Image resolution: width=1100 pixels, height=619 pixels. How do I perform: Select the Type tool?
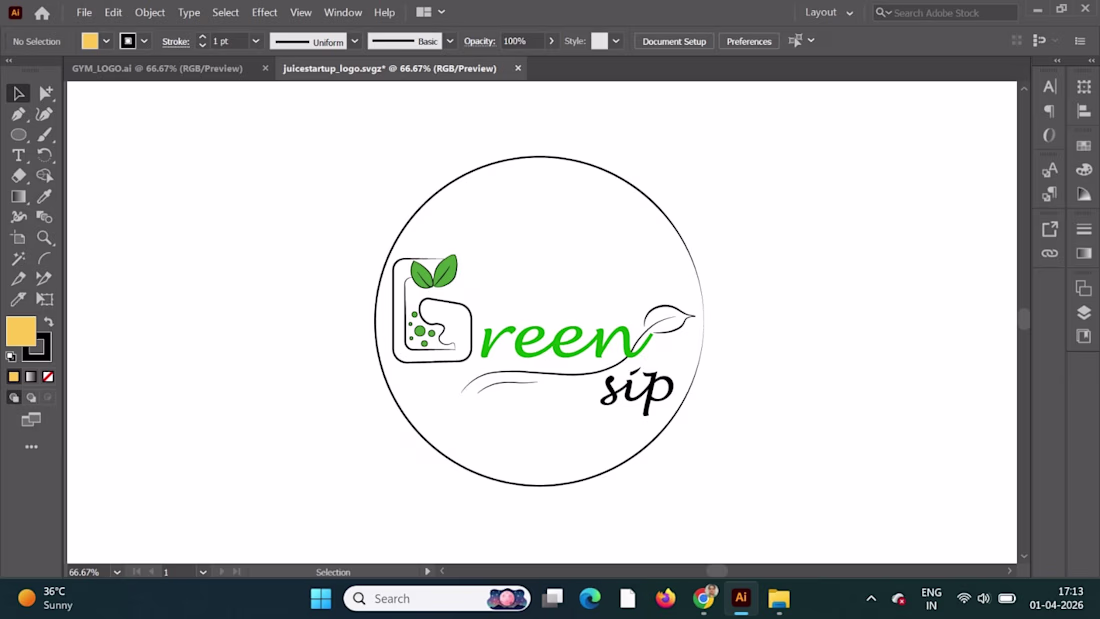tap(18, 155)
